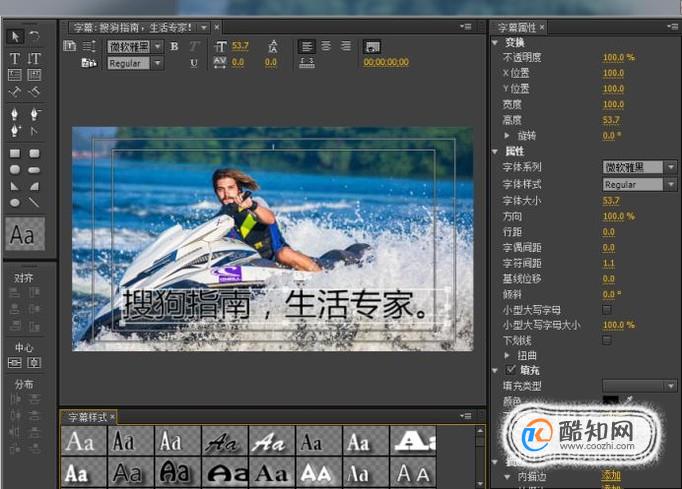Viewport: 682px width, 489px height.
Task: Select the Vertical Area Type tool
Action: [x=34, y=75]
